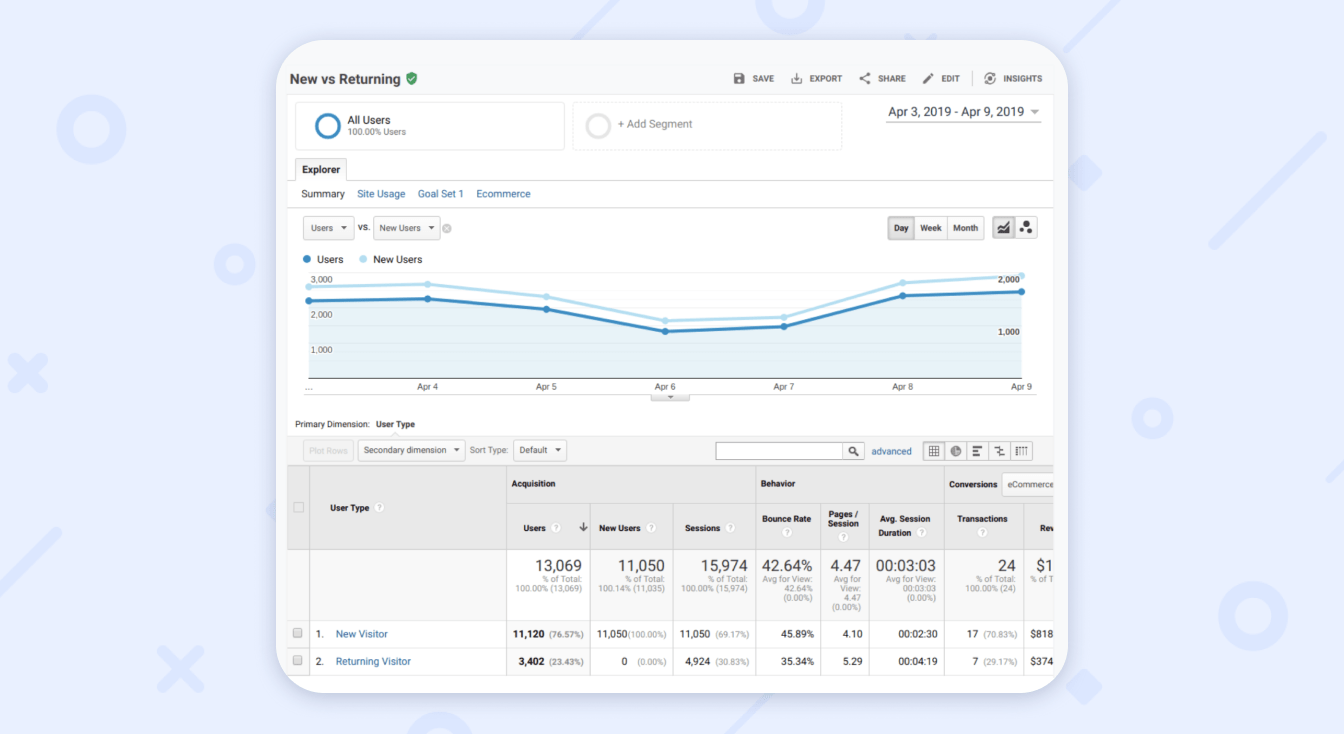Select the comparison table view

(998, 451)
